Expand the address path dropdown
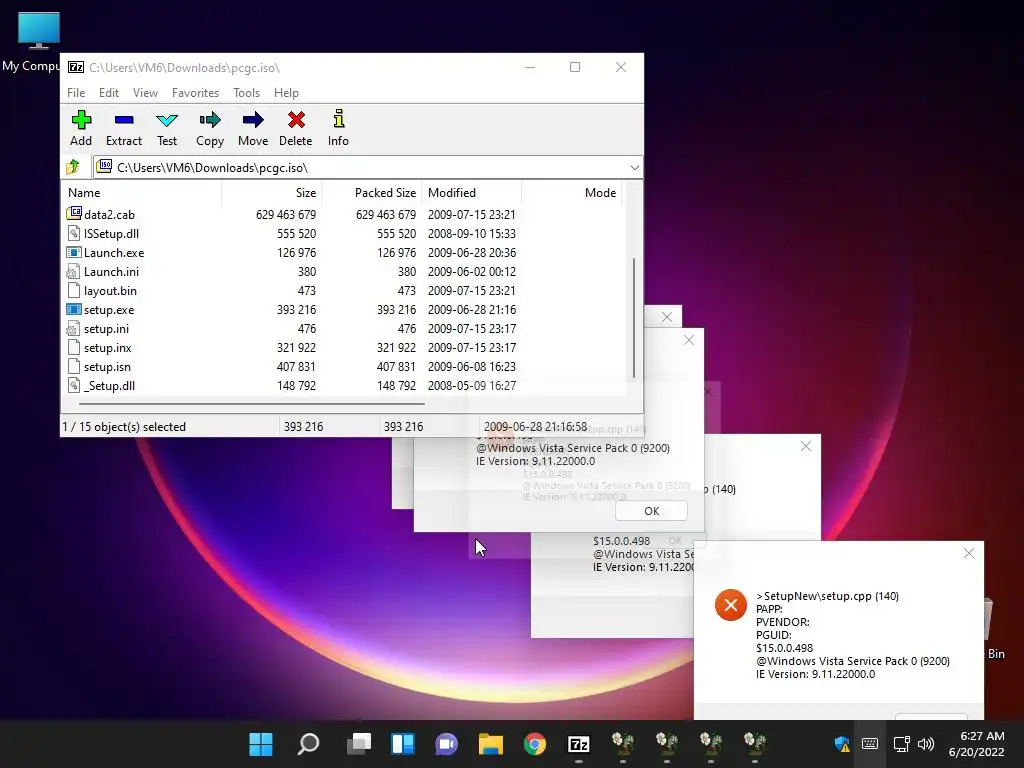The image size is (1024, 768). pyautogui.click(x=634, y=168)
